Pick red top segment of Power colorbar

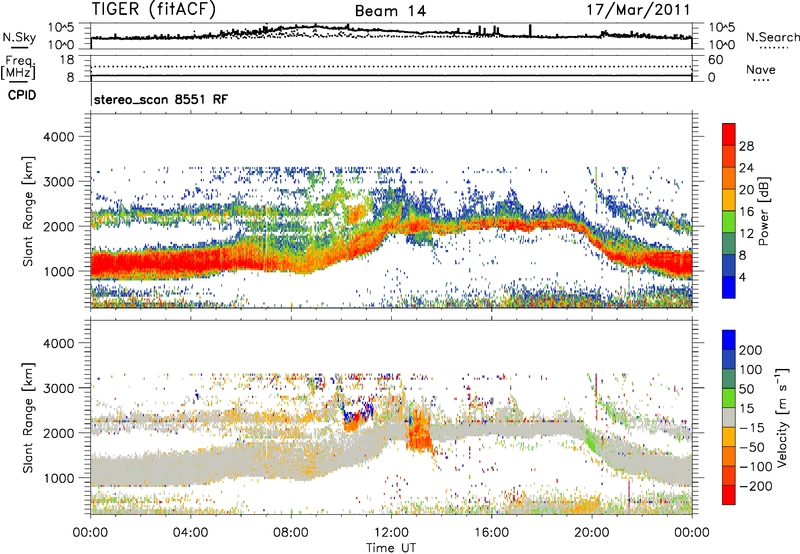pyautogui.click(x=729, y=134)
